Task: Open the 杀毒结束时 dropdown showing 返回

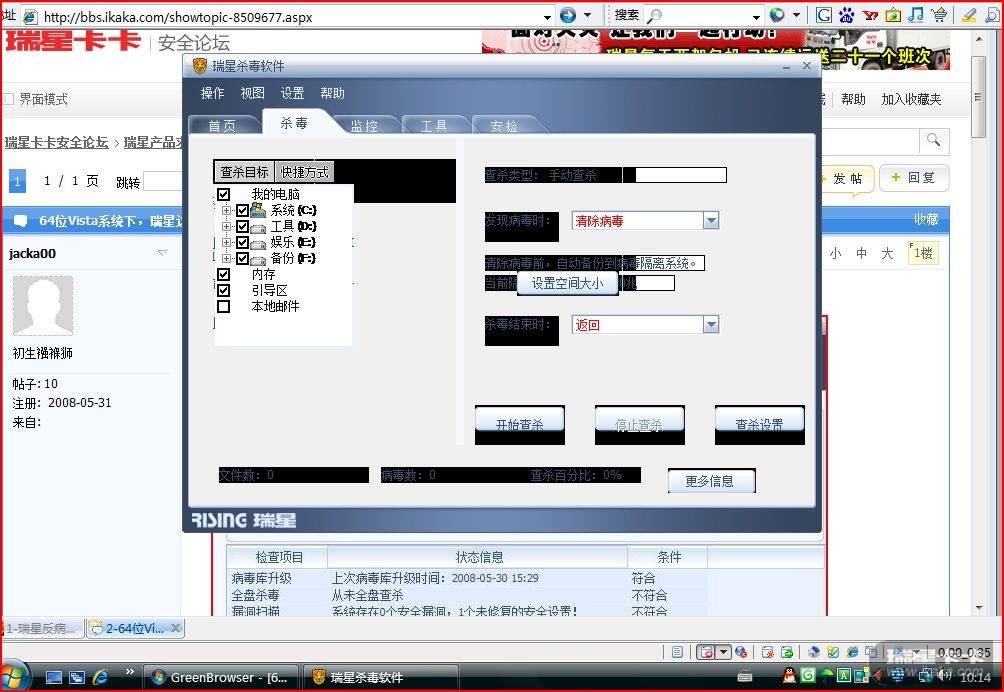Action: point(711,325)
